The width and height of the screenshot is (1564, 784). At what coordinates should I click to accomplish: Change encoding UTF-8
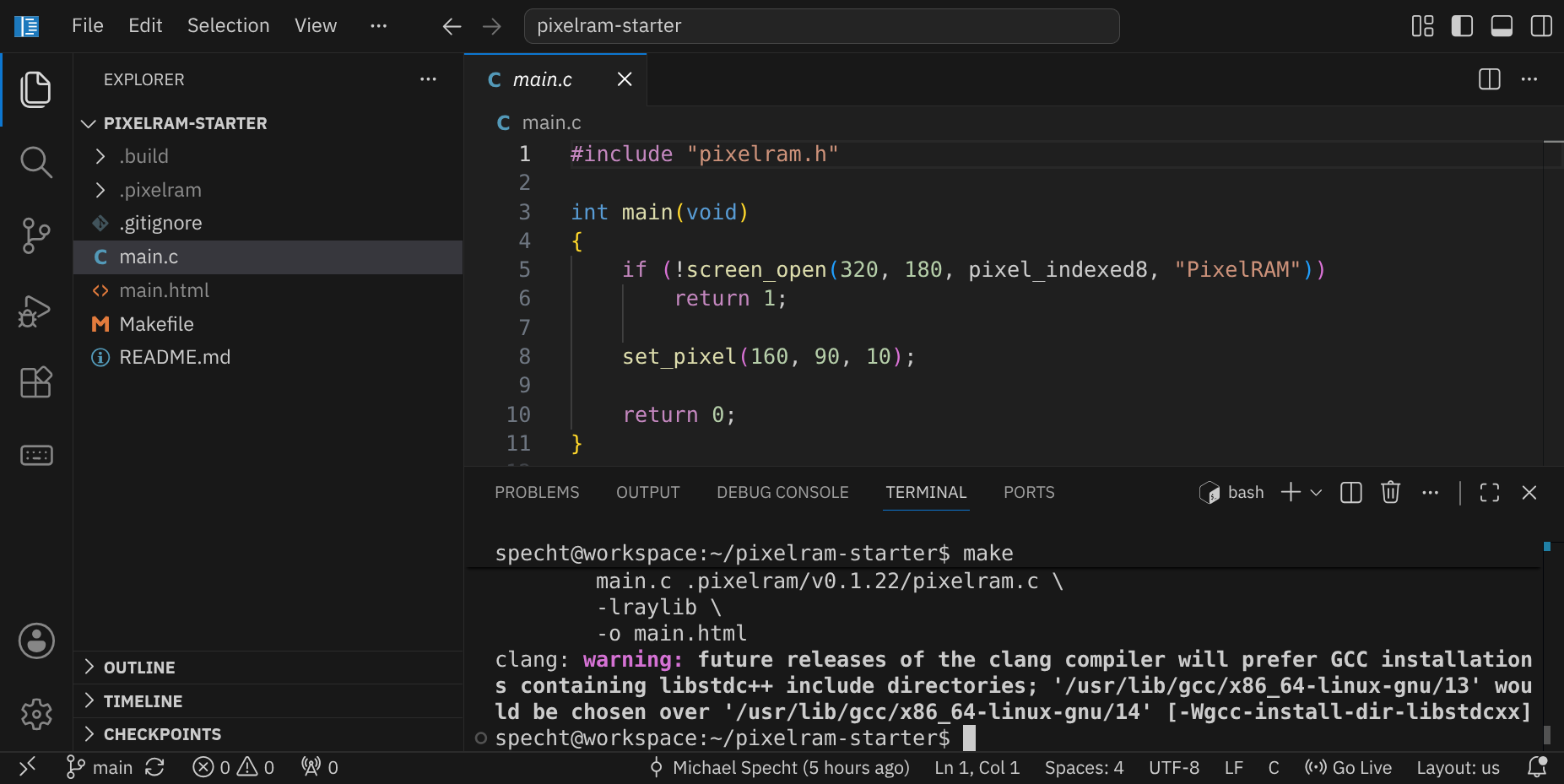[x=1174, y=767]
